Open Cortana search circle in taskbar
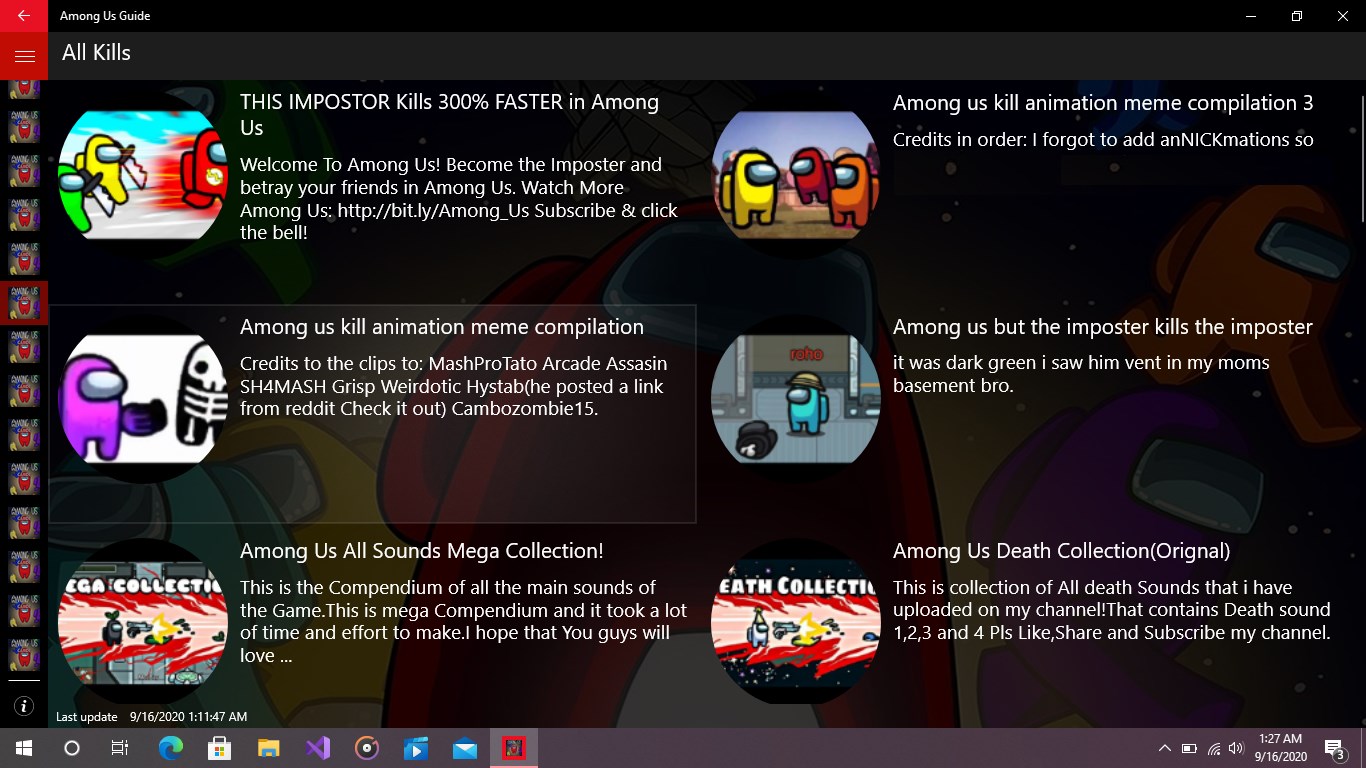Screen dimensions: 1366x768 [72, 748]
